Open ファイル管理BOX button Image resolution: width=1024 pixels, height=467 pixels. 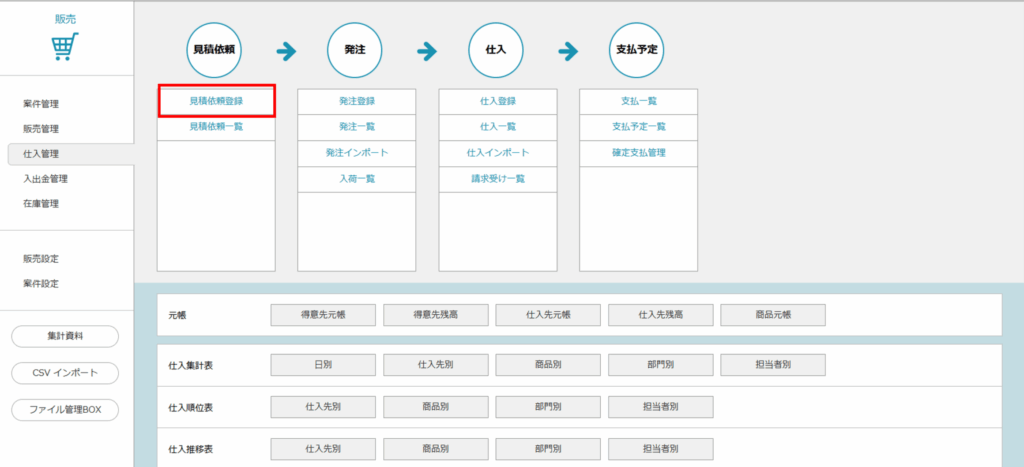[65, 409]
